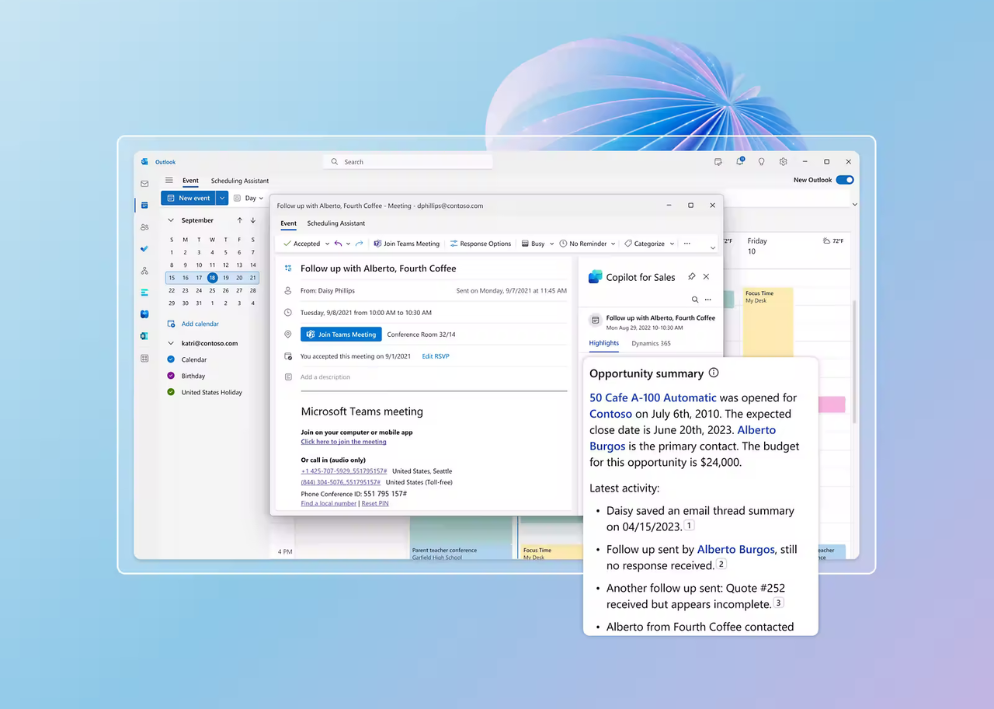
Task: Toggle the Birthday calendar checkbox
Action: 171,376
